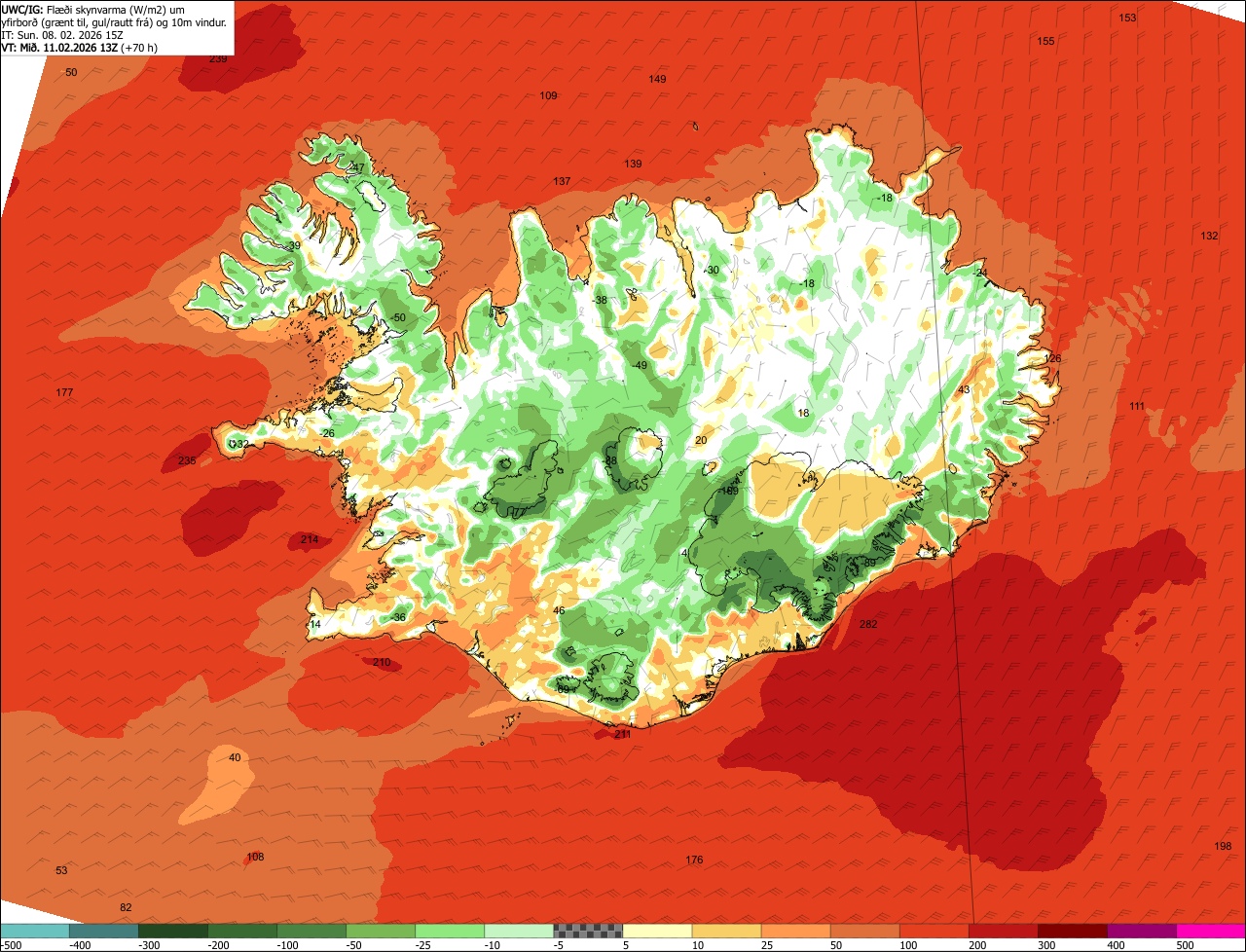The width and height of the screenshot is (1246, 952).
Task: Click the map value 149
Action: click(657, 79)
